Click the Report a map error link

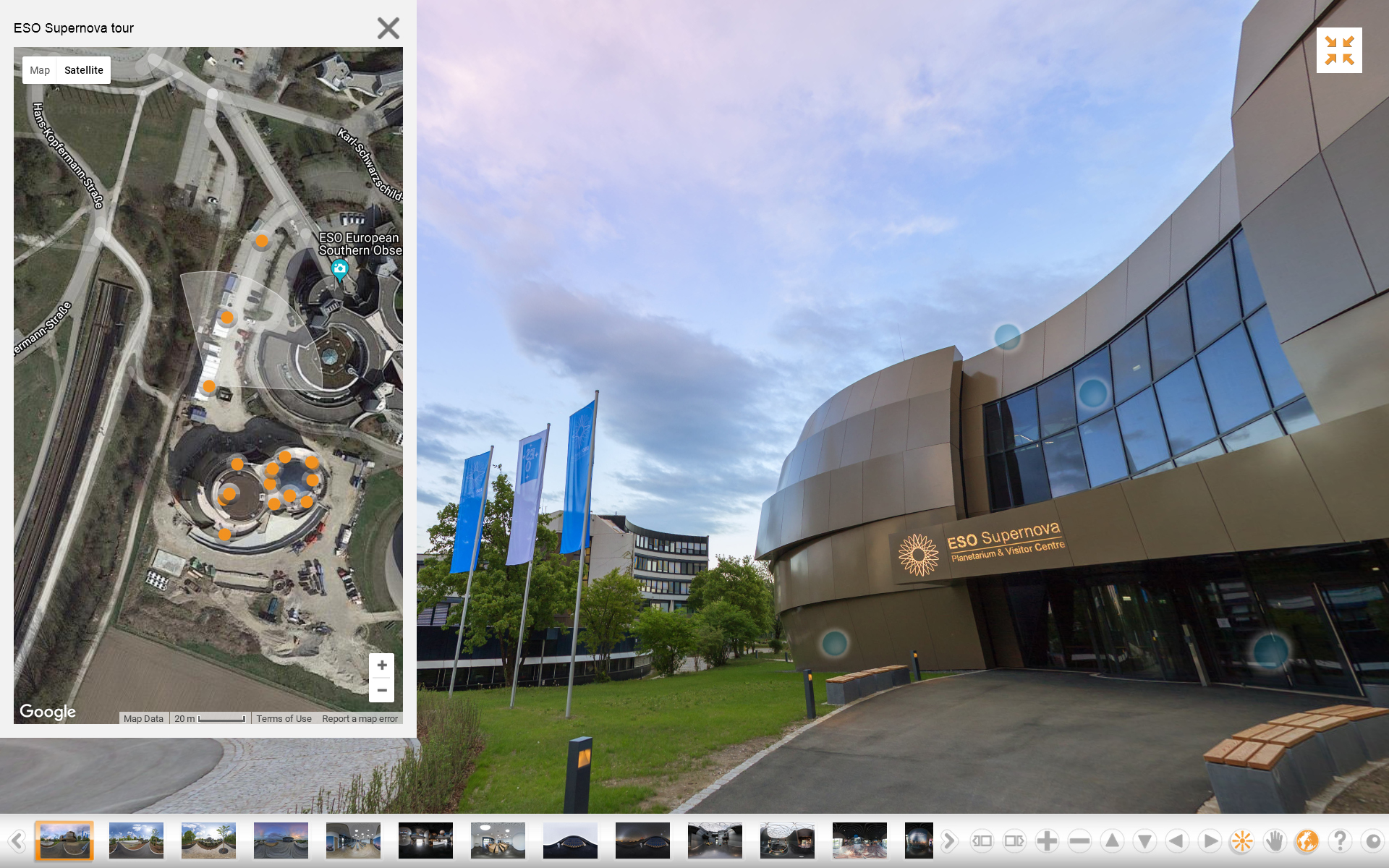click(360, 718)
